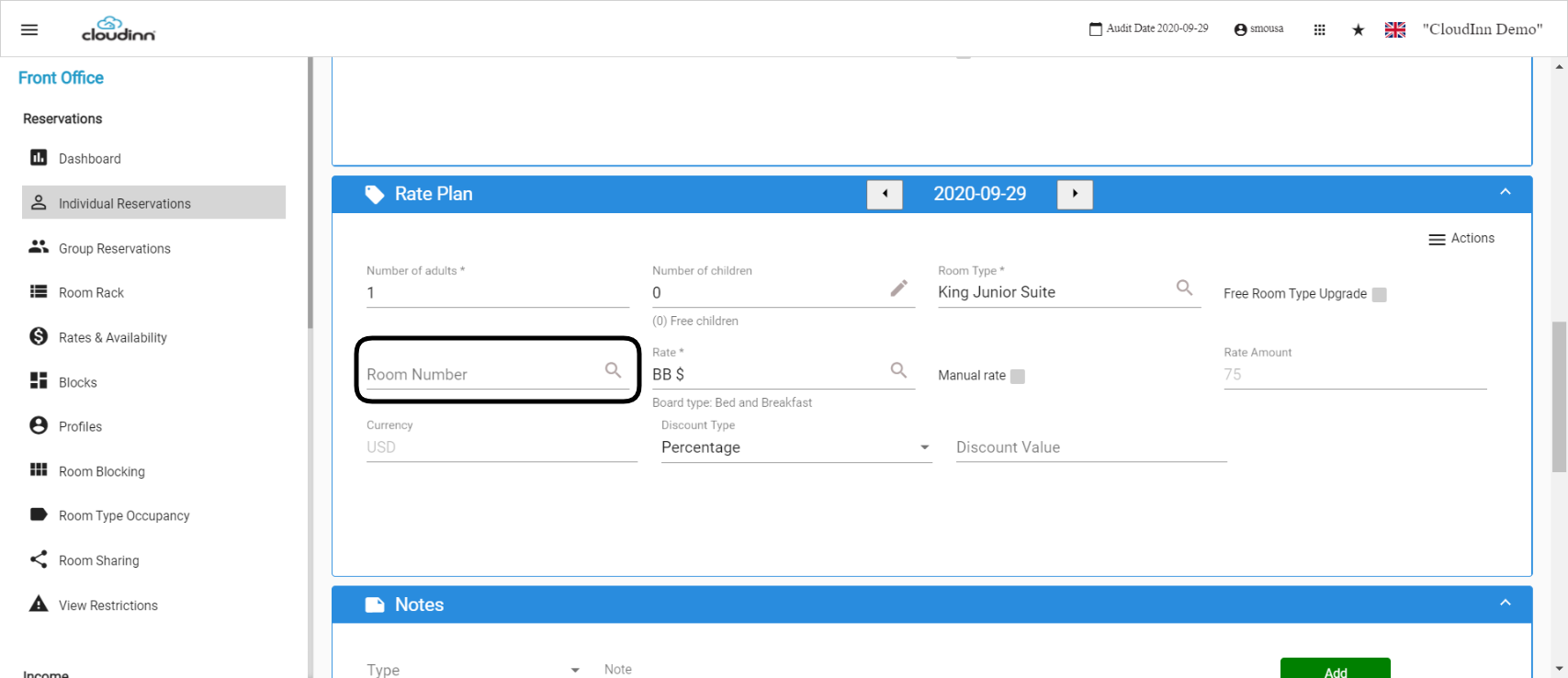This screenshot has height=678, width=1568.
Task: Click the rate plan date 2020-09-29
Action: pyautogui.click(x=979, y=194)
